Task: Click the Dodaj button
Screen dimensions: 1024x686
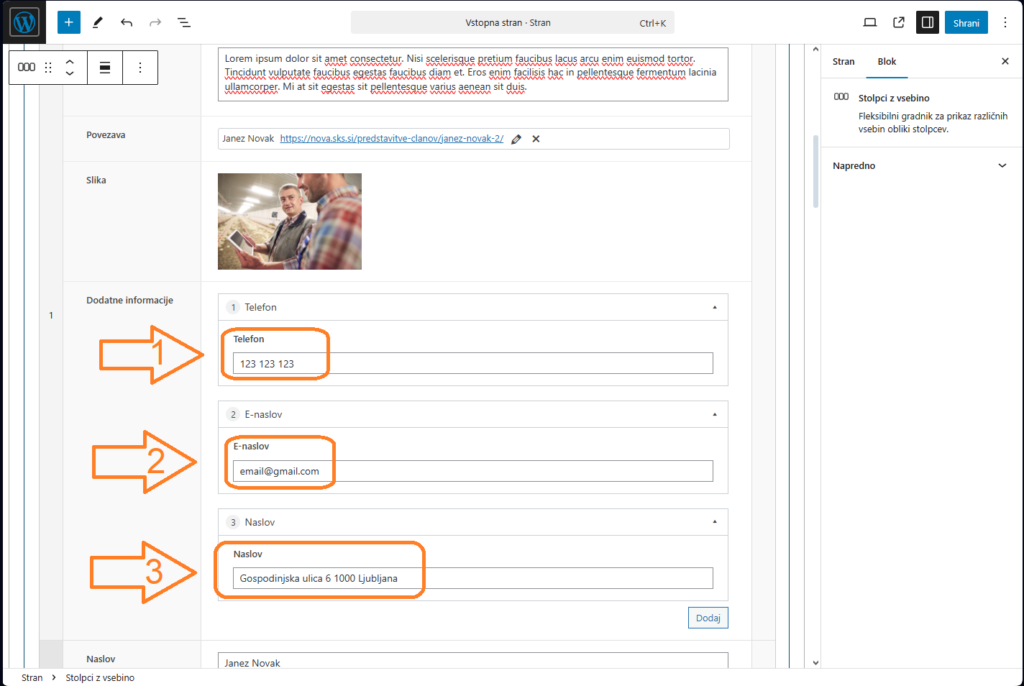Action: (708, 618)
